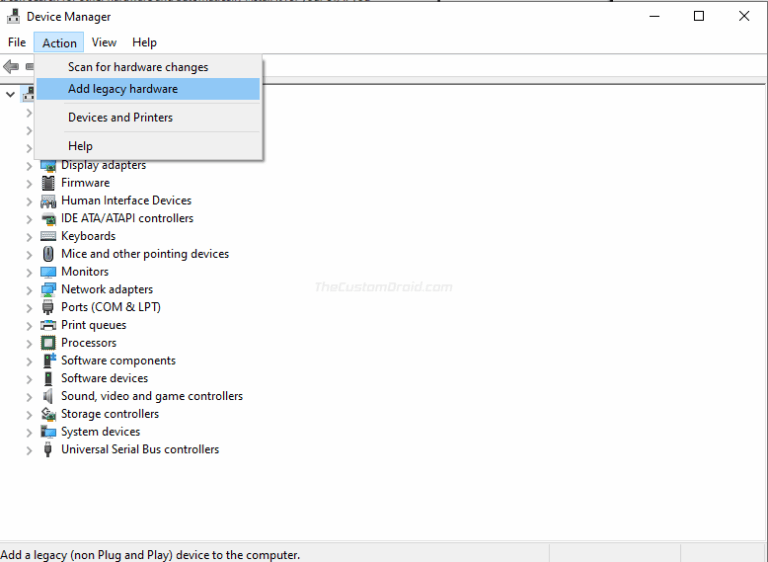Screen dimensions: 768x562
Task: Expand the Human Interface Devices node
Action: pos(29,201)
